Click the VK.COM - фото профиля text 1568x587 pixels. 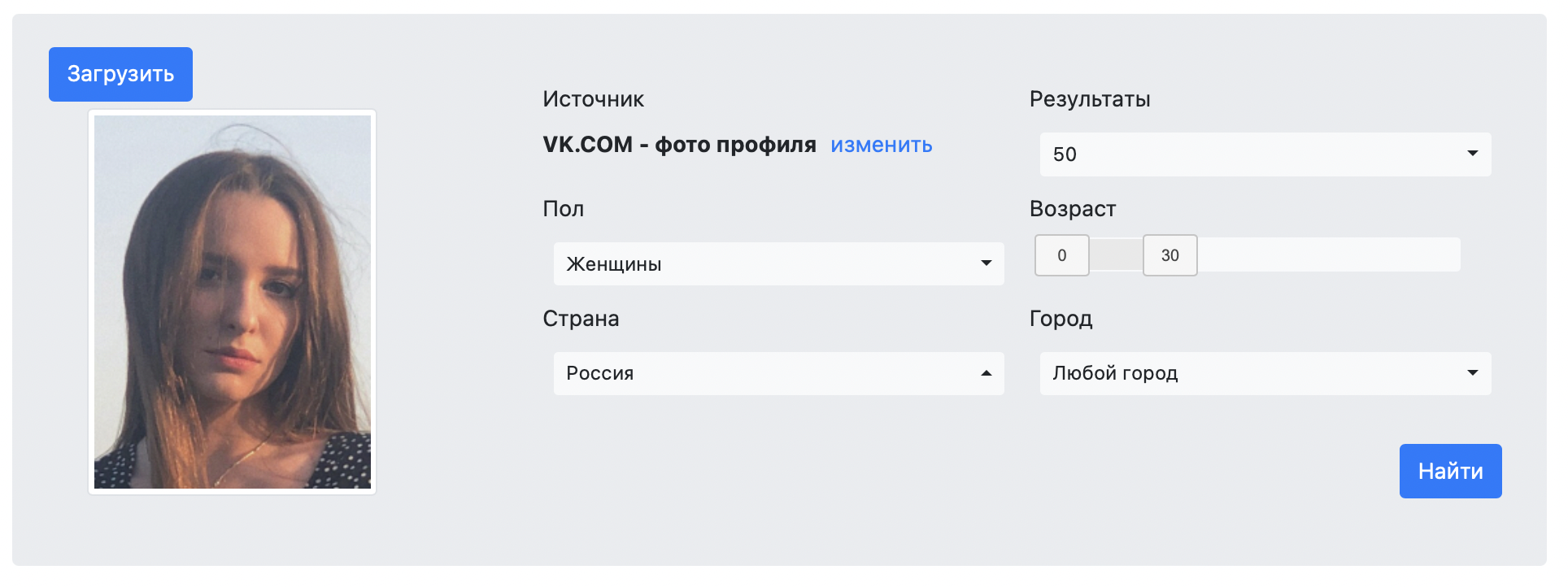(x=679, y=145)
